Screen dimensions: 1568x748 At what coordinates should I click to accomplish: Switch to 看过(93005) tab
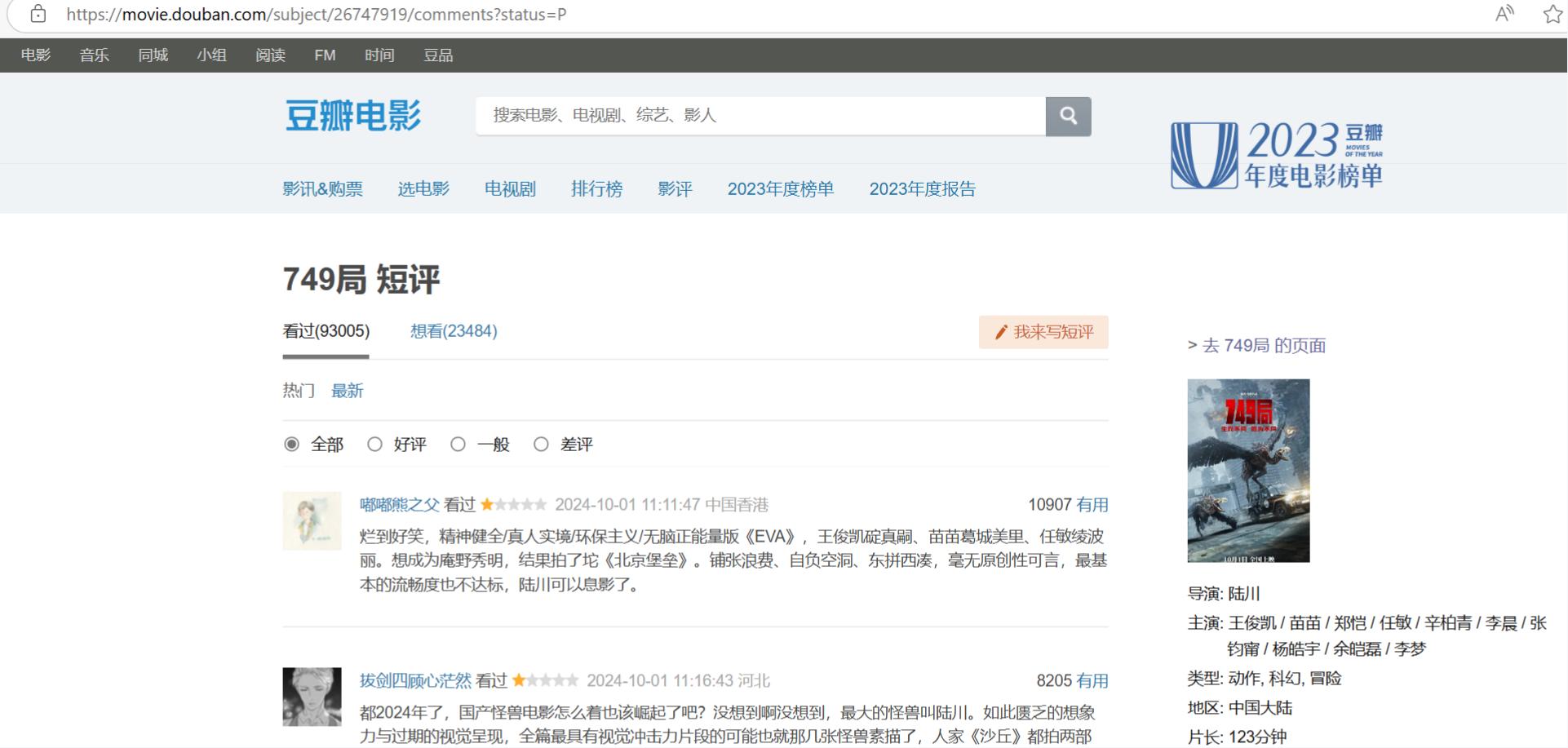[x=326, y=331]
